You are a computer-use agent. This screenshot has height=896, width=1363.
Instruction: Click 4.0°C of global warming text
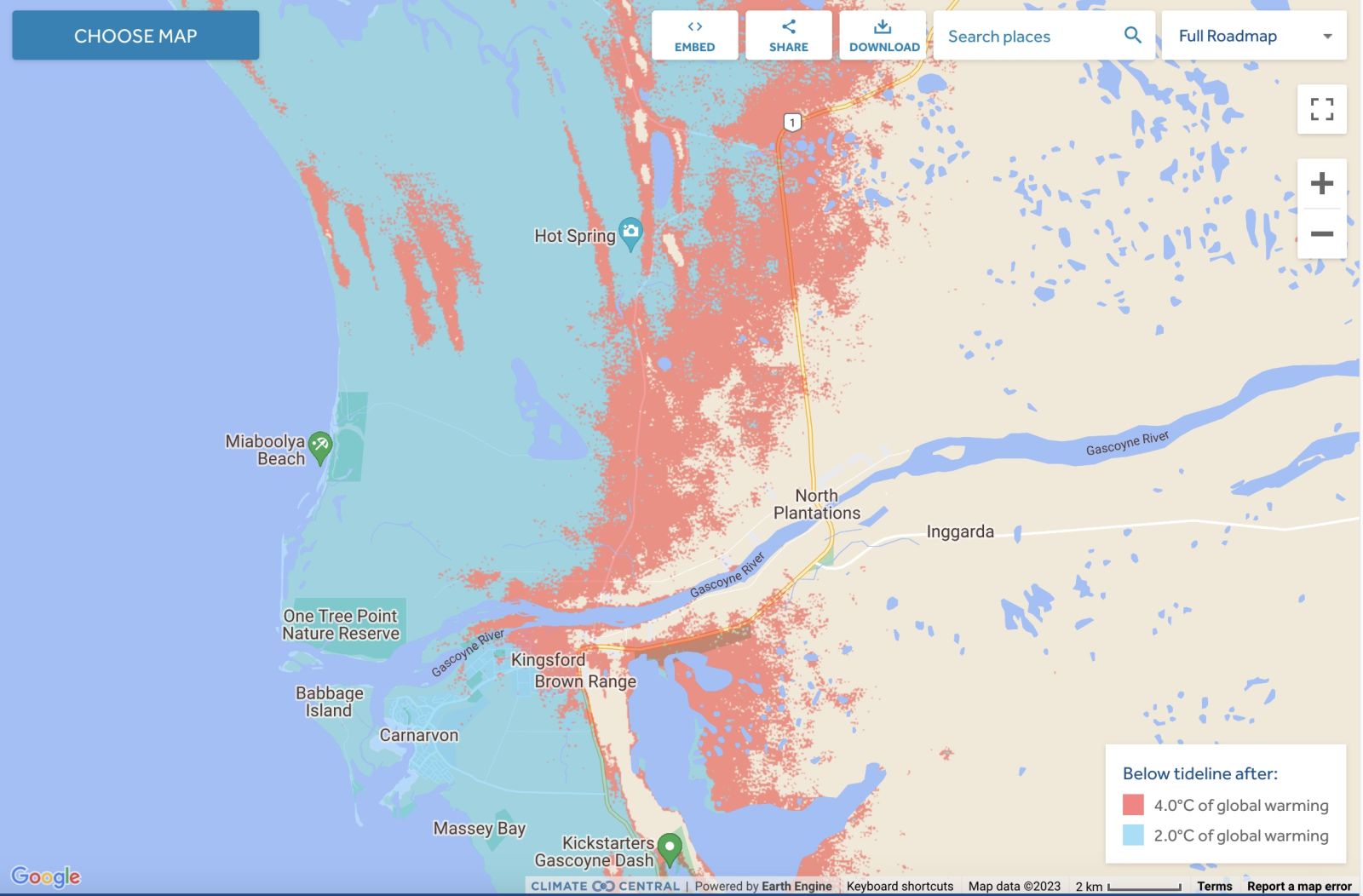pyautogui.click(x=1241, y=805)
